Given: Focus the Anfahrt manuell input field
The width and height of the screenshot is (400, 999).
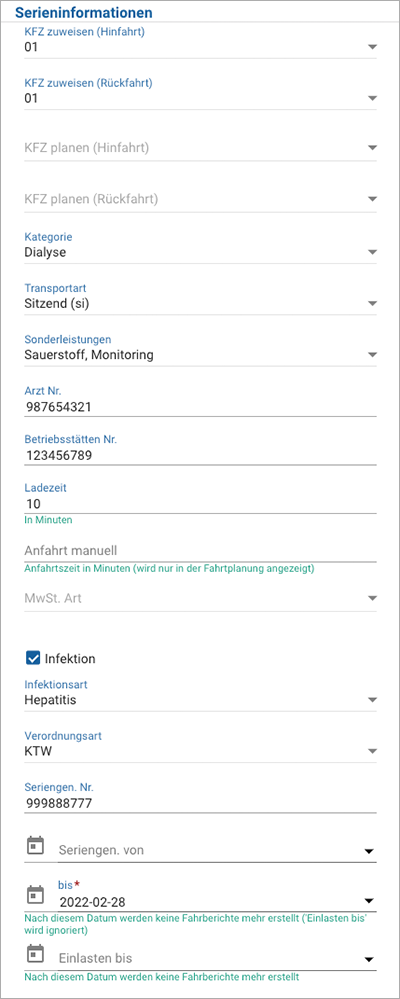Looking at the screenshot, I should (200, 550).
